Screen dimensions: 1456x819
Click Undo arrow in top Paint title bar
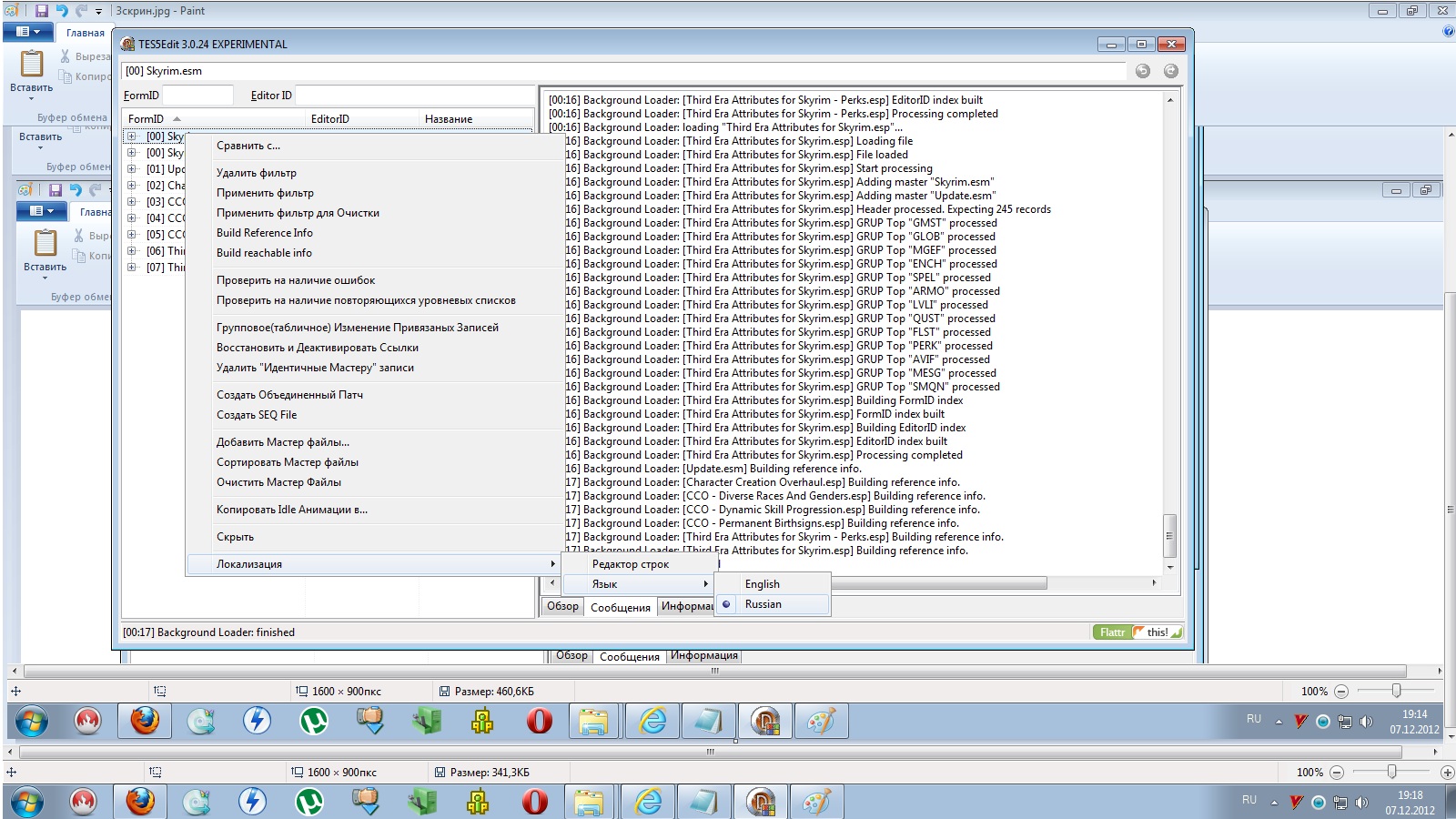point(62,11)
